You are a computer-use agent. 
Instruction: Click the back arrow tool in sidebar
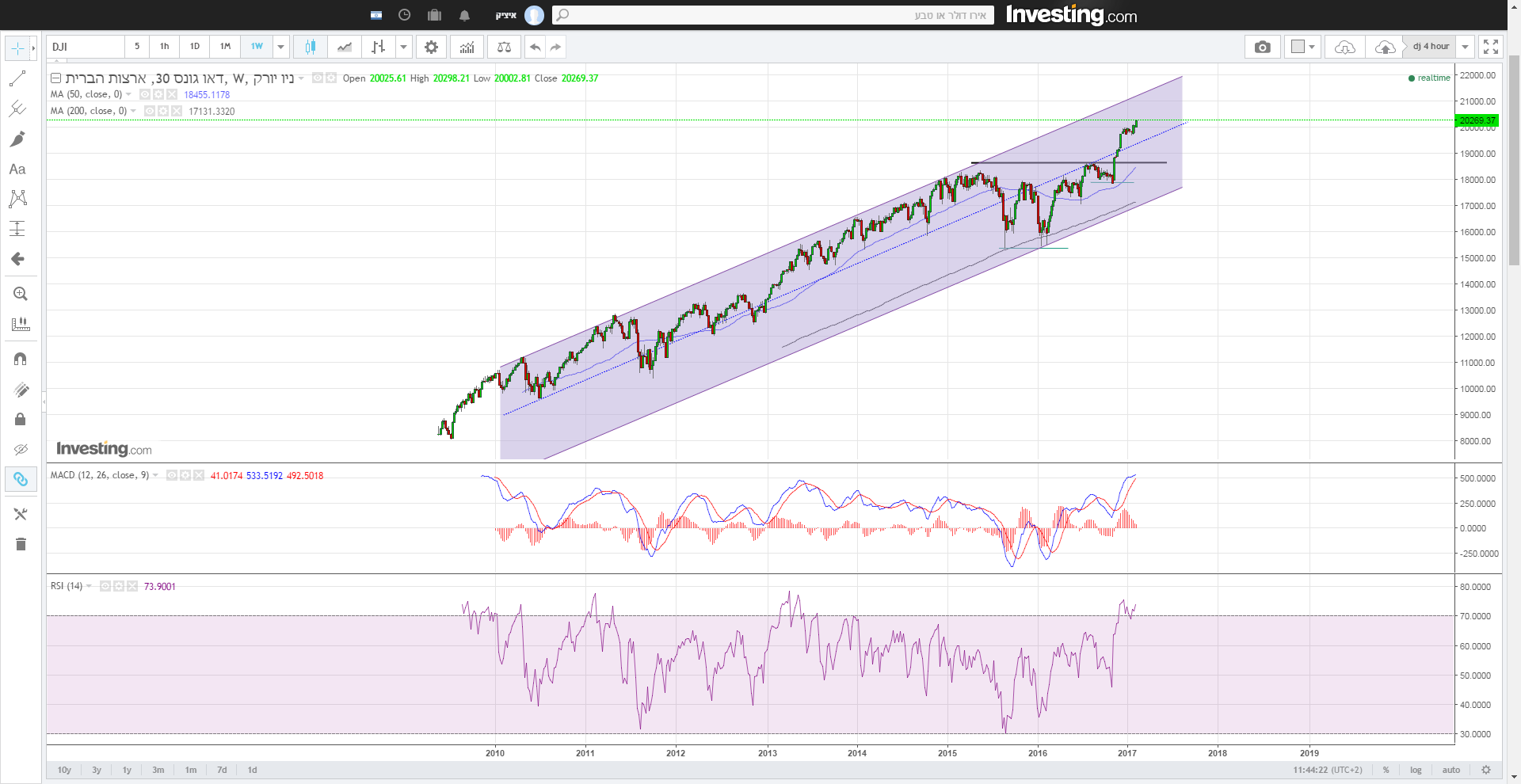click(x=17, y=259)
